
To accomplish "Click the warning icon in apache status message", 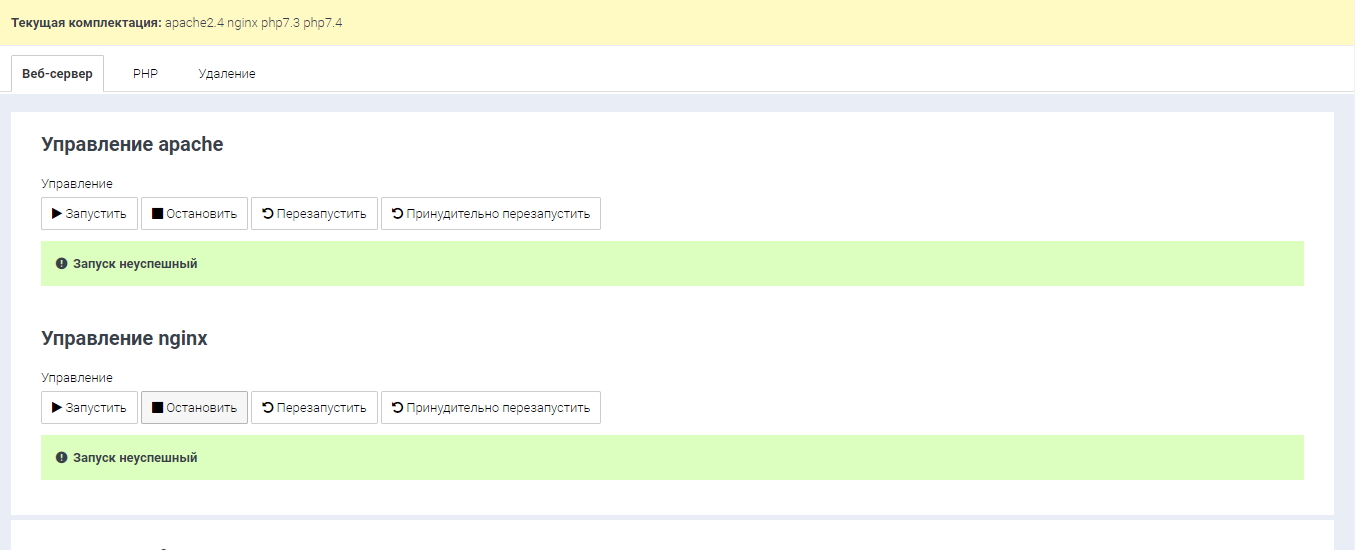I will (61, 264).
